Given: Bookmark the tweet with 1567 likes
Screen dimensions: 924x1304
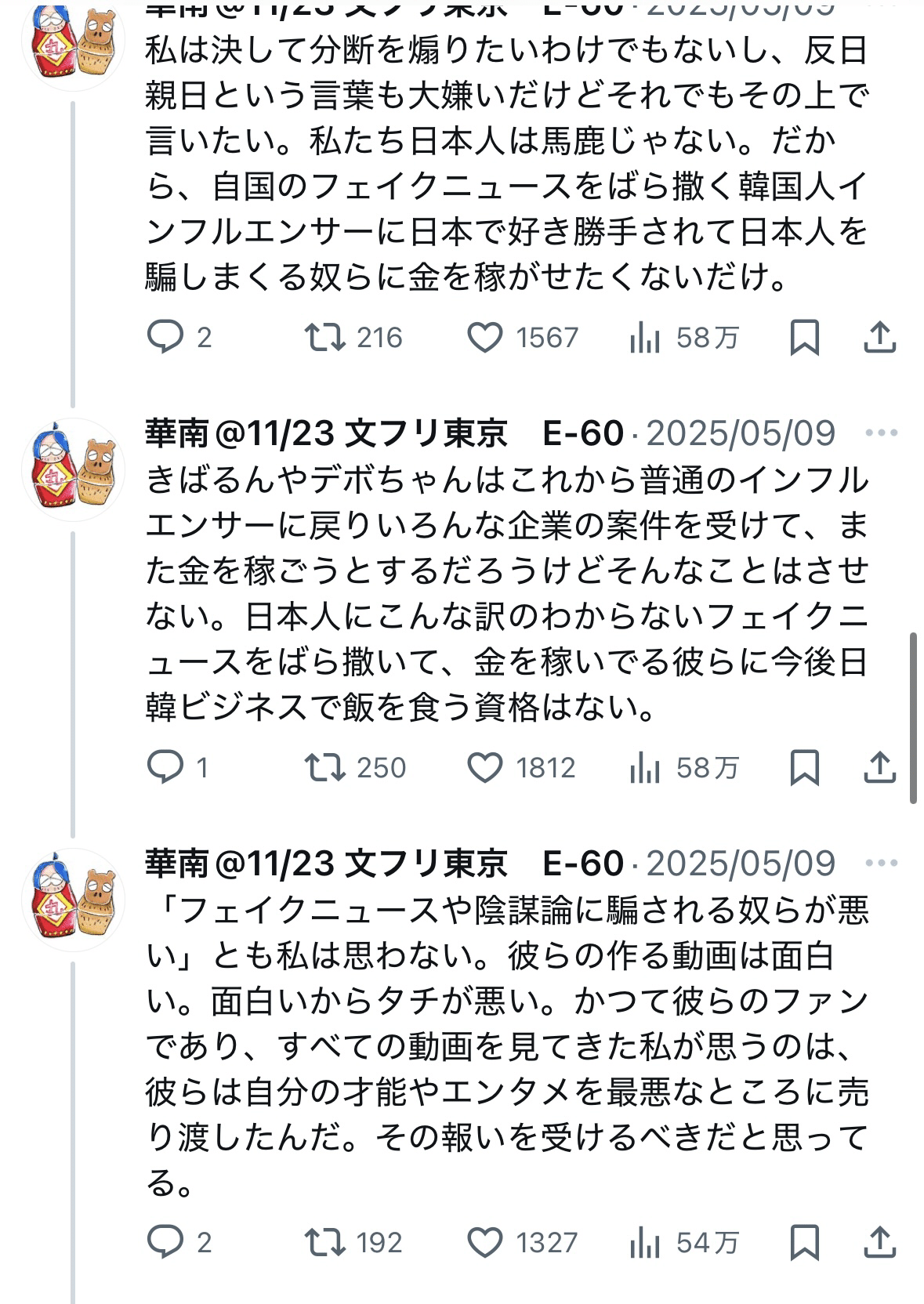Looking at the screenshot, I should (804, 338).
